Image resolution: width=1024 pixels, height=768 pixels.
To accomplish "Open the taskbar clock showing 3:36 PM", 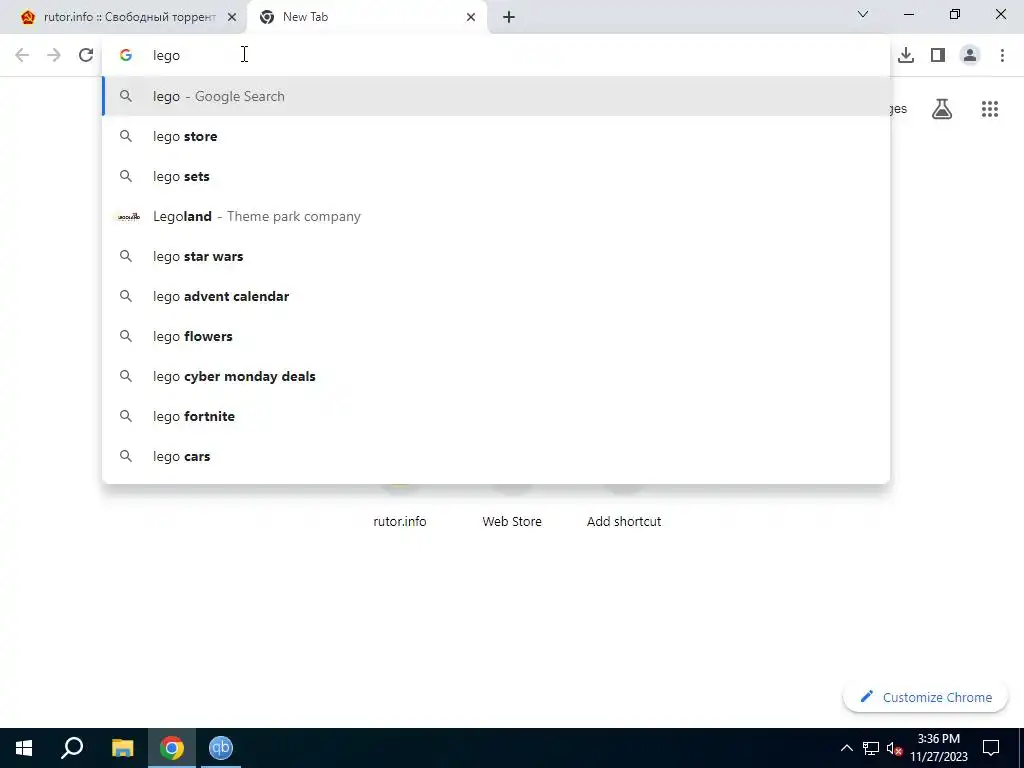I will [939, 748].
